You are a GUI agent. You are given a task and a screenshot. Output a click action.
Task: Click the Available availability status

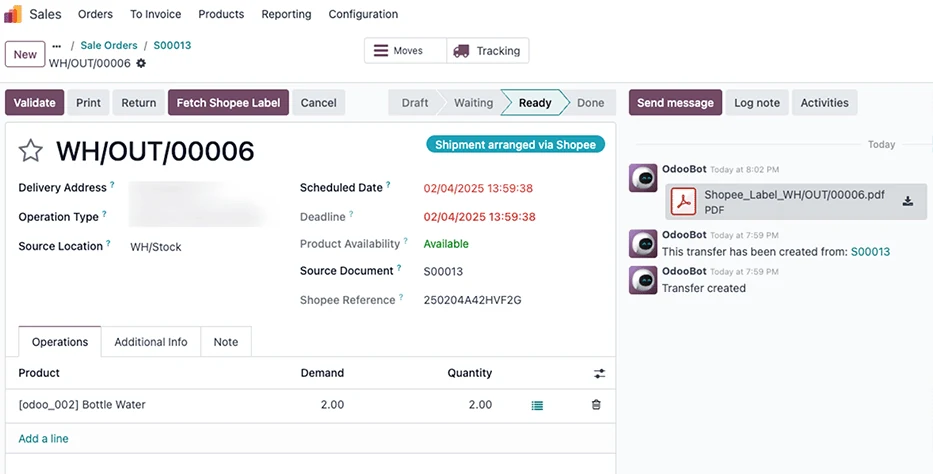(x=446, y=244)
